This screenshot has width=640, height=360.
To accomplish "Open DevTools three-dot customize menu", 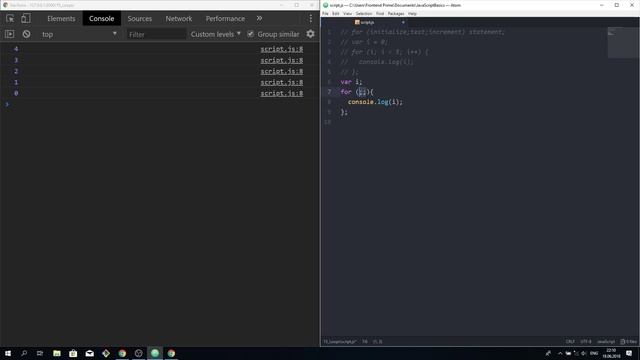I will (x=311, y=18).
